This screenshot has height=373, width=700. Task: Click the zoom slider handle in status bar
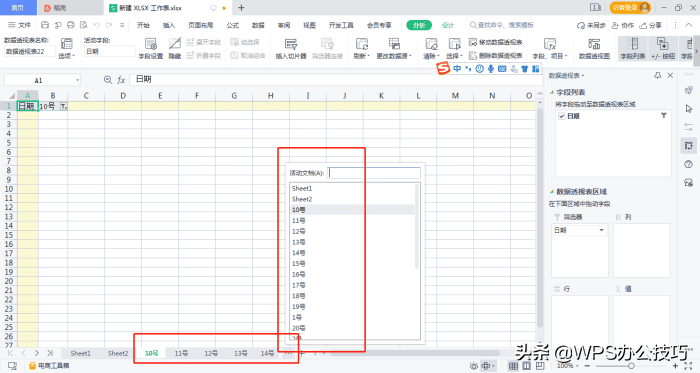(x=631, y=366)
